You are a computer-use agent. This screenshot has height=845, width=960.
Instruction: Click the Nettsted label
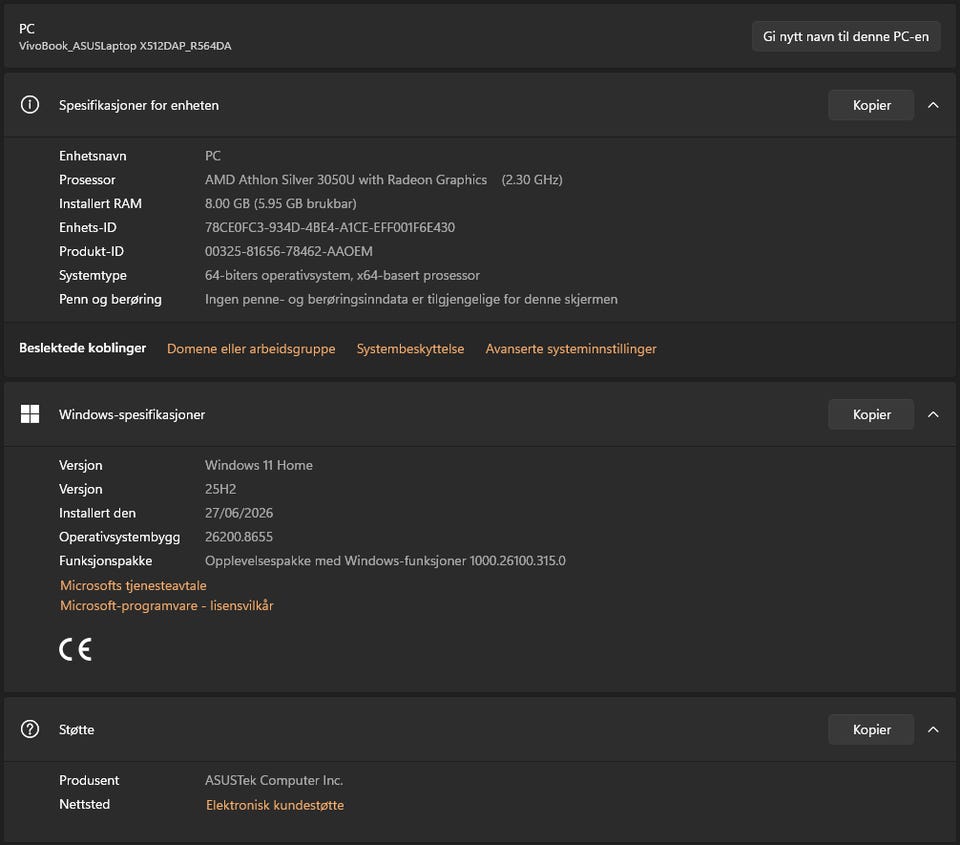pos(84,805)
